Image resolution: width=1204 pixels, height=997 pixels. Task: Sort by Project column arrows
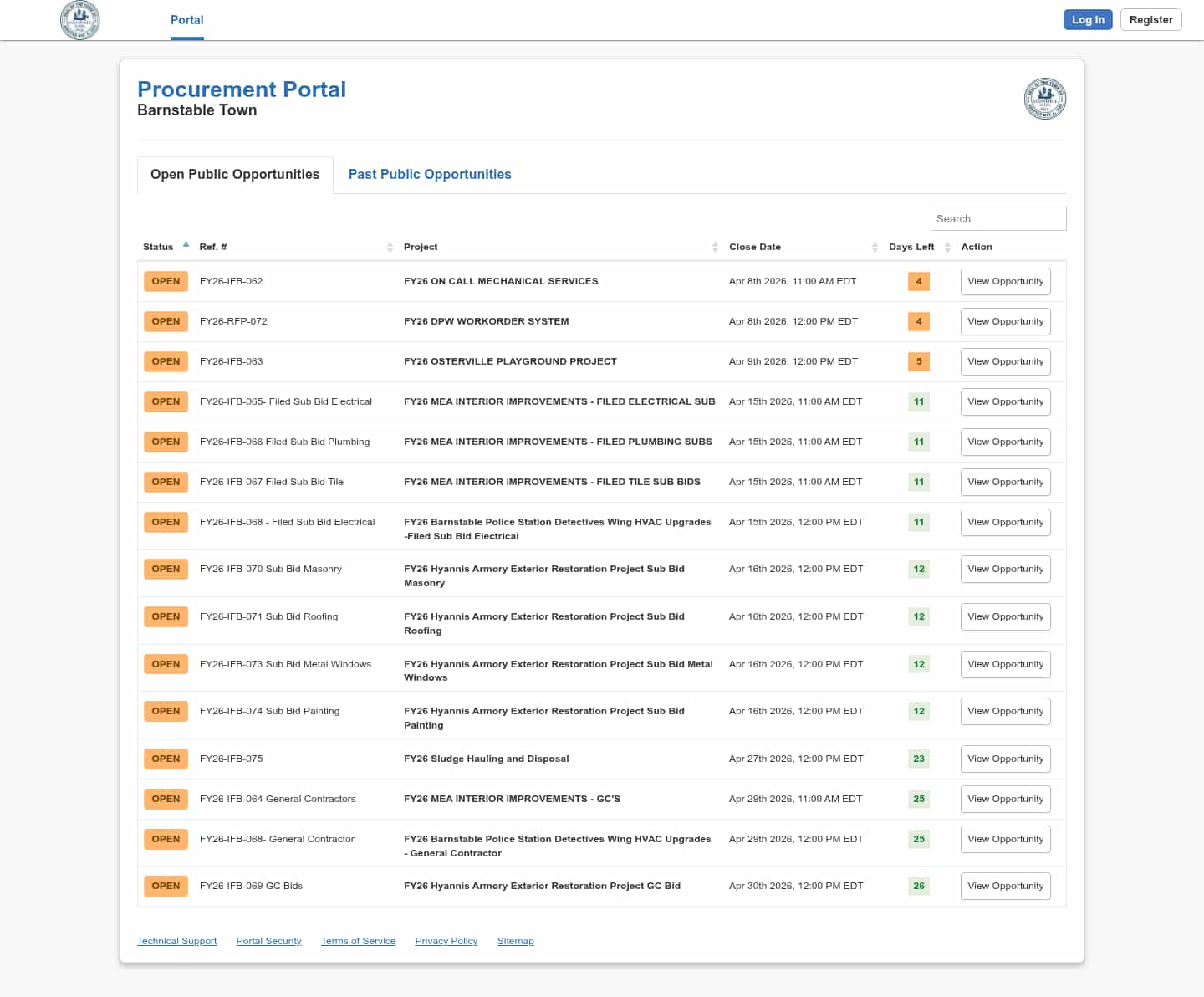pos(715,247)
